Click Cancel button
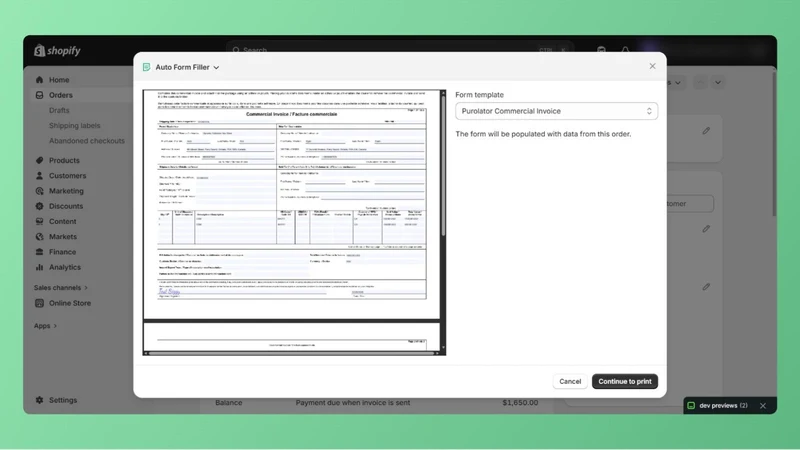Viewport: 800px width, 450px height. tap(570, 382)
